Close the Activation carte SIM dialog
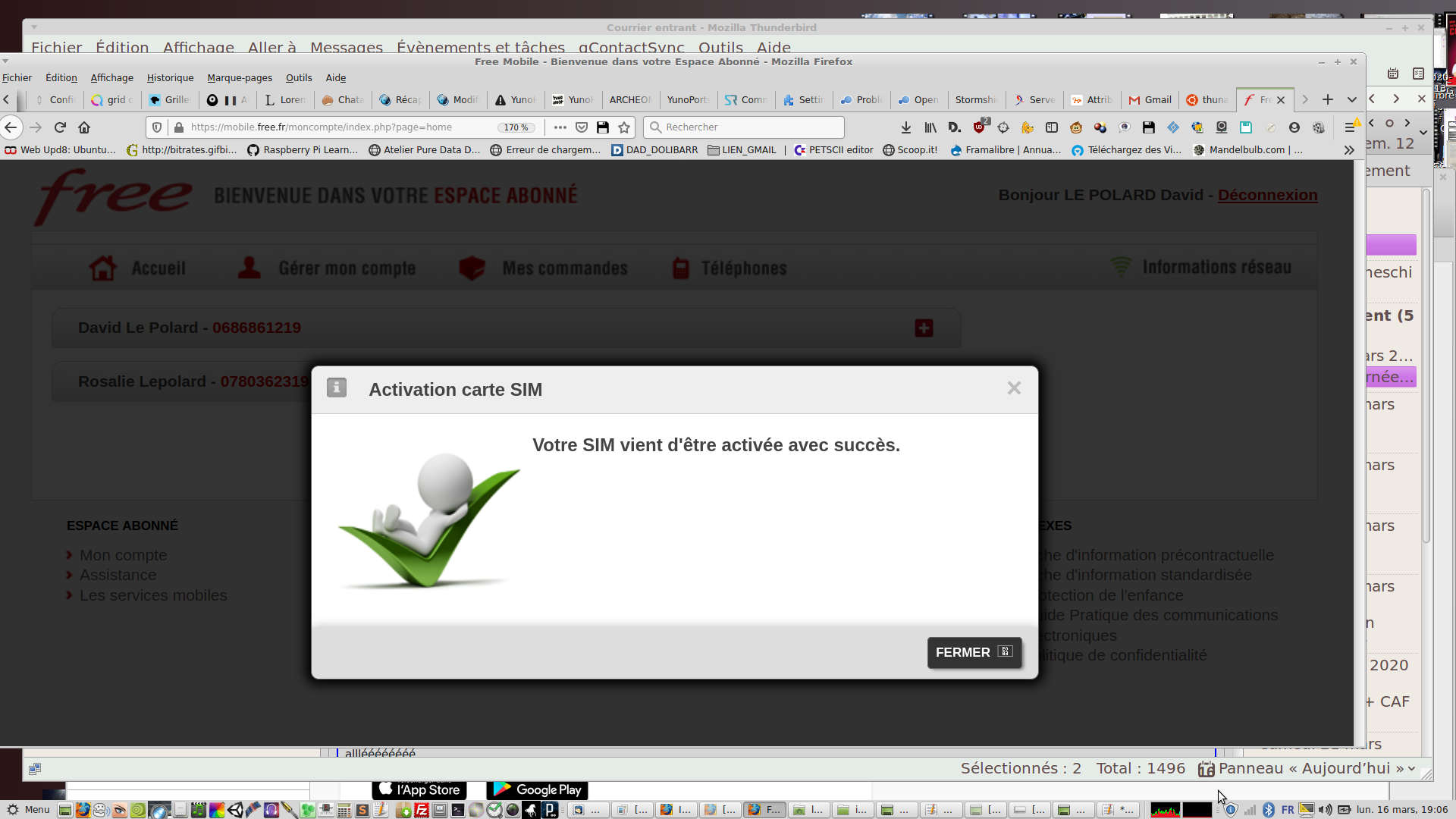The image size is (1456, 819). (1014, 388)
